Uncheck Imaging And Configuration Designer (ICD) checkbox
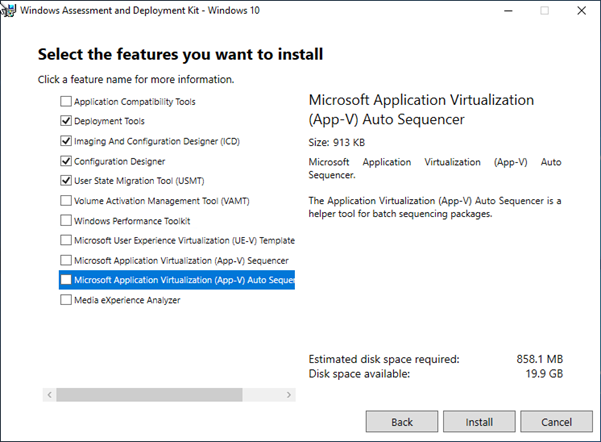The height and width of the screenshot is (442, 601). tap(66, 141)
